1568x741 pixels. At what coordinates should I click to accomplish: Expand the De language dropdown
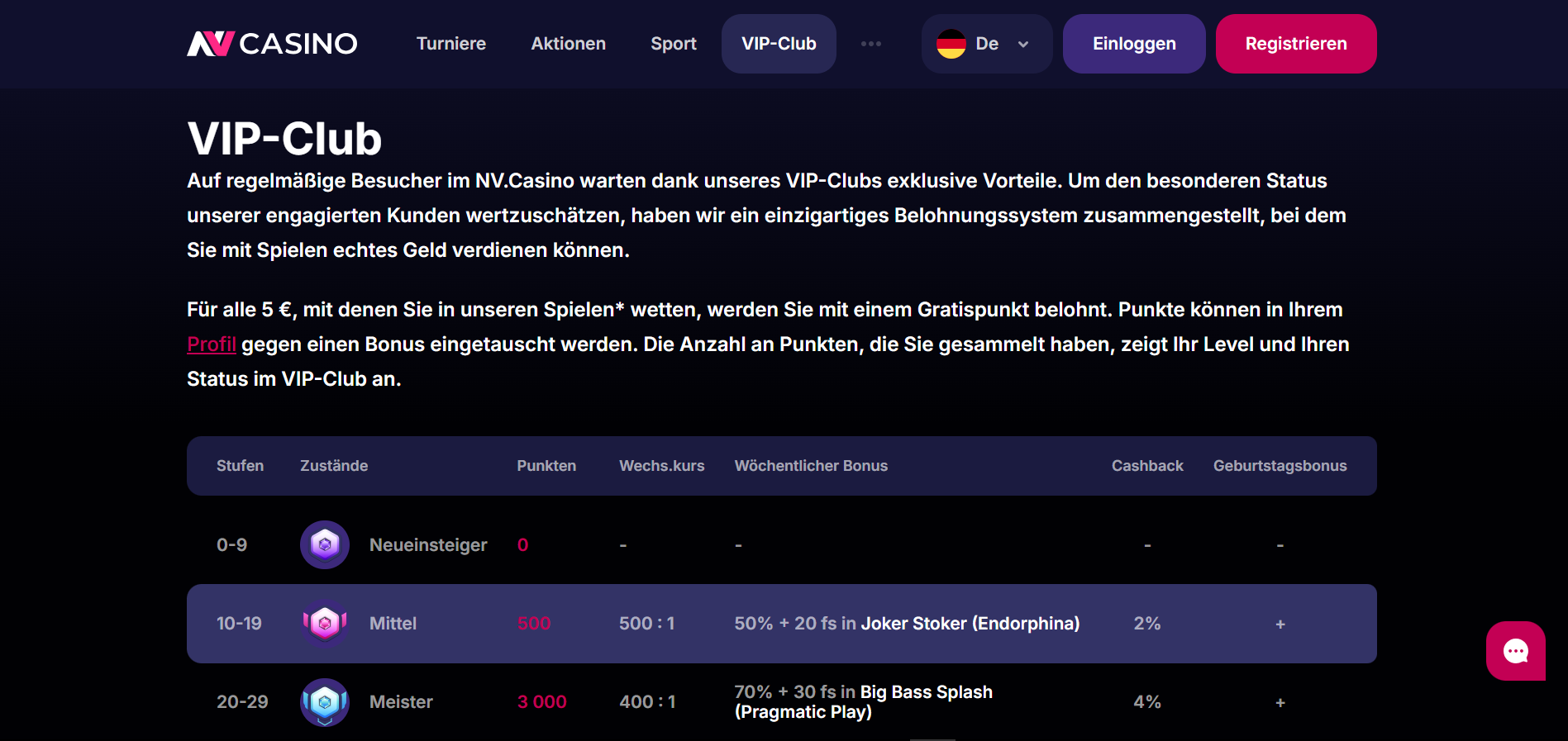987,44
